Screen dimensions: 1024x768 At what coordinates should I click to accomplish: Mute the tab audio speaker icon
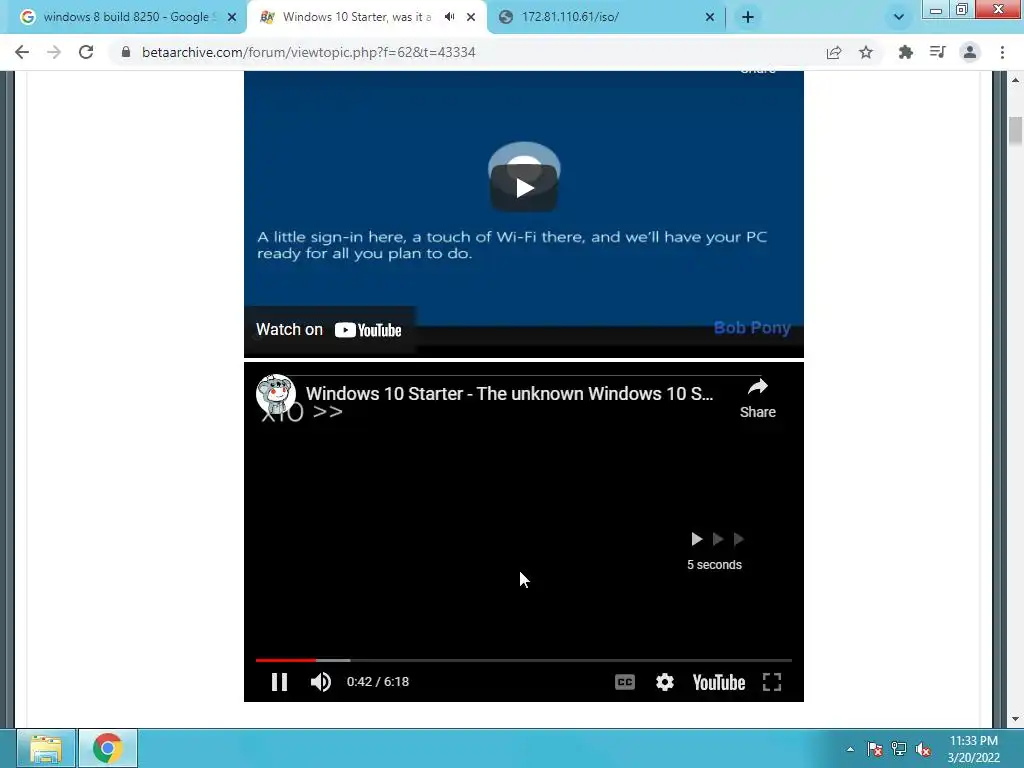point(449,17)
